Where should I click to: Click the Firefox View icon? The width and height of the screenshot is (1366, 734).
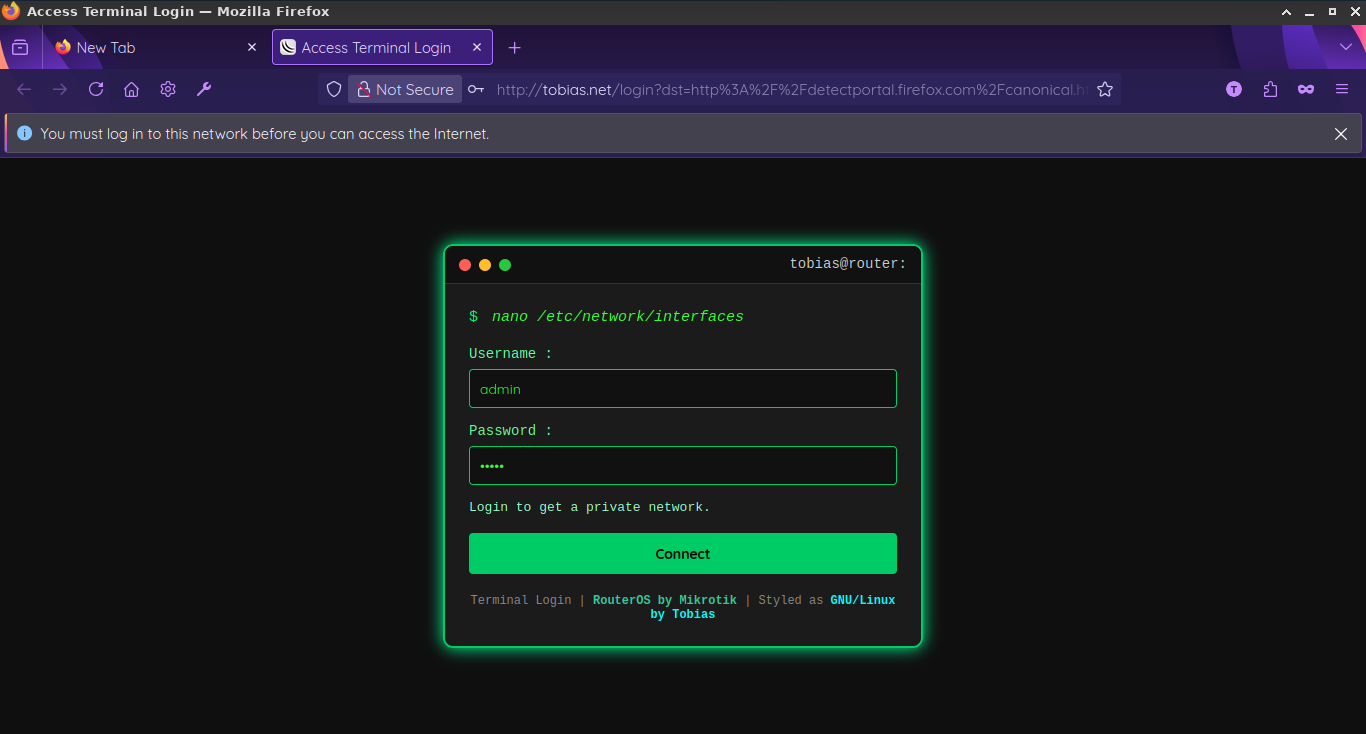click(20, 48)
